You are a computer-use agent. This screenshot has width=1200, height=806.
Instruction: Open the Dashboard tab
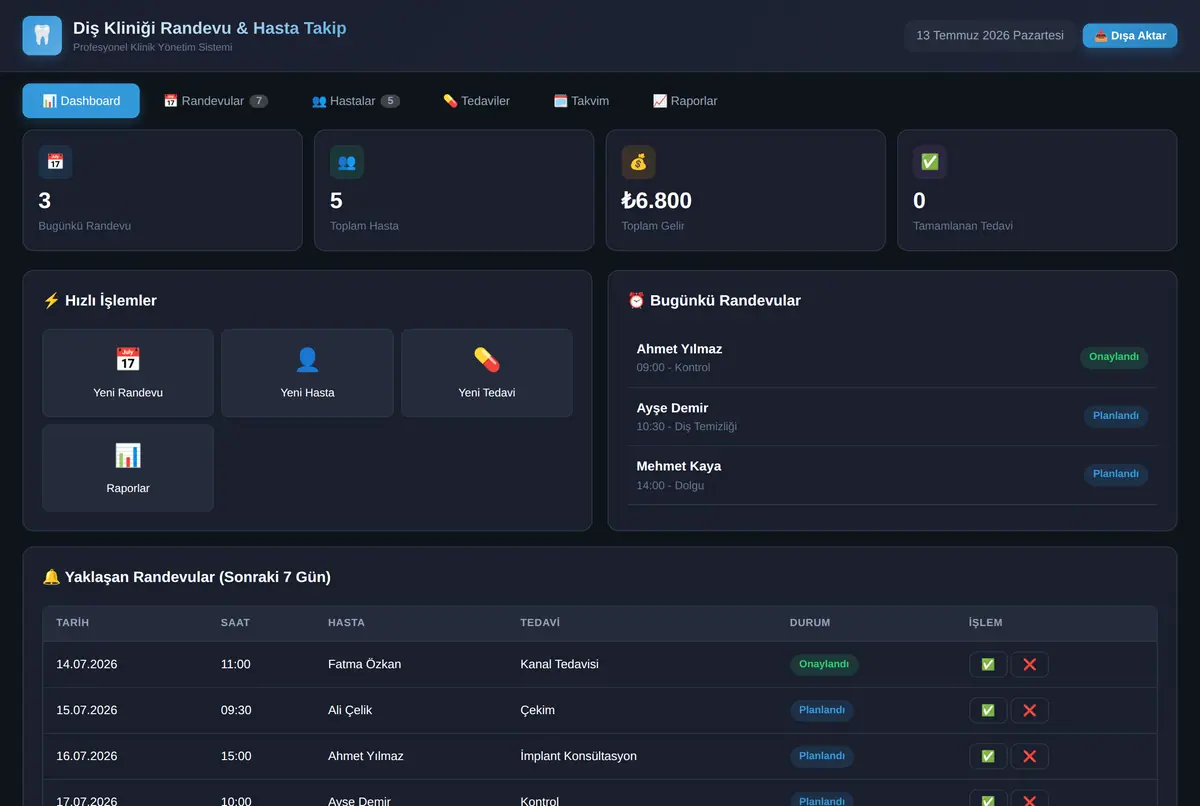click(81, 101)
